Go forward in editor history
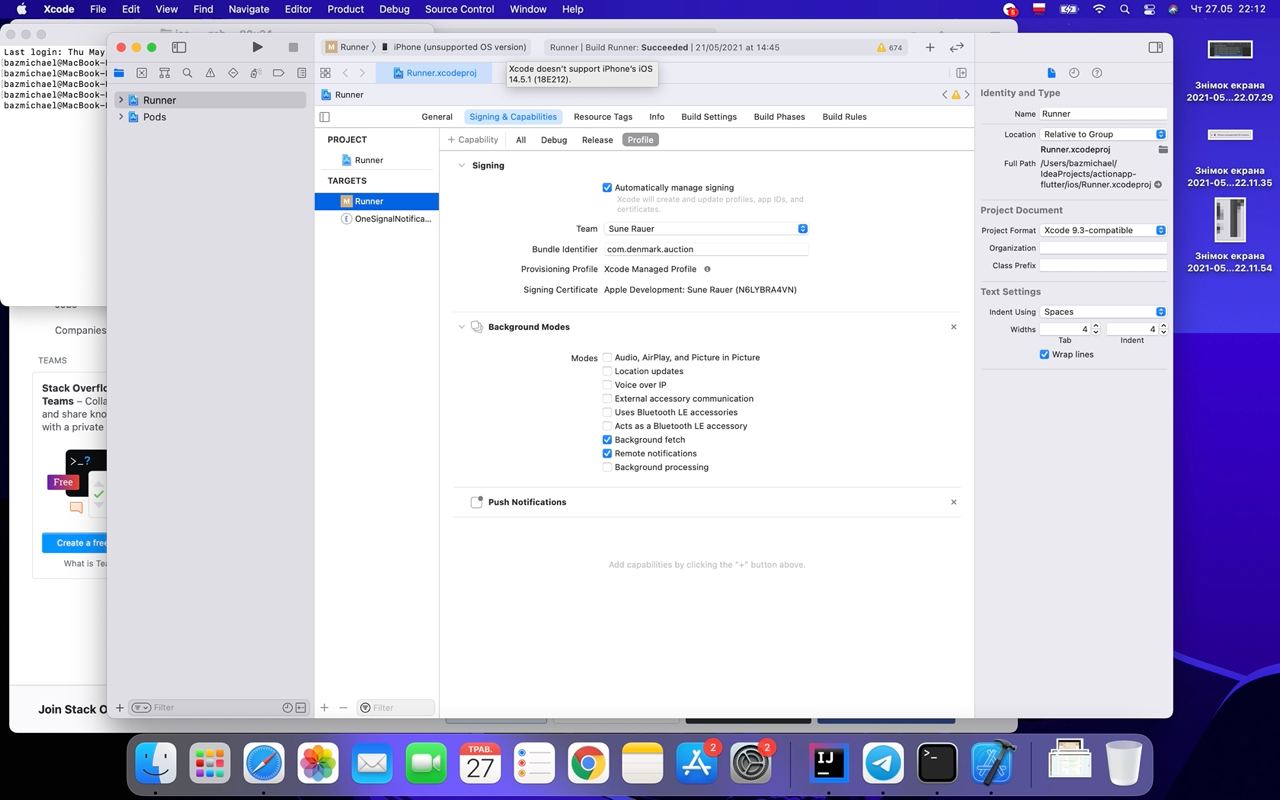 coord(362,73)
